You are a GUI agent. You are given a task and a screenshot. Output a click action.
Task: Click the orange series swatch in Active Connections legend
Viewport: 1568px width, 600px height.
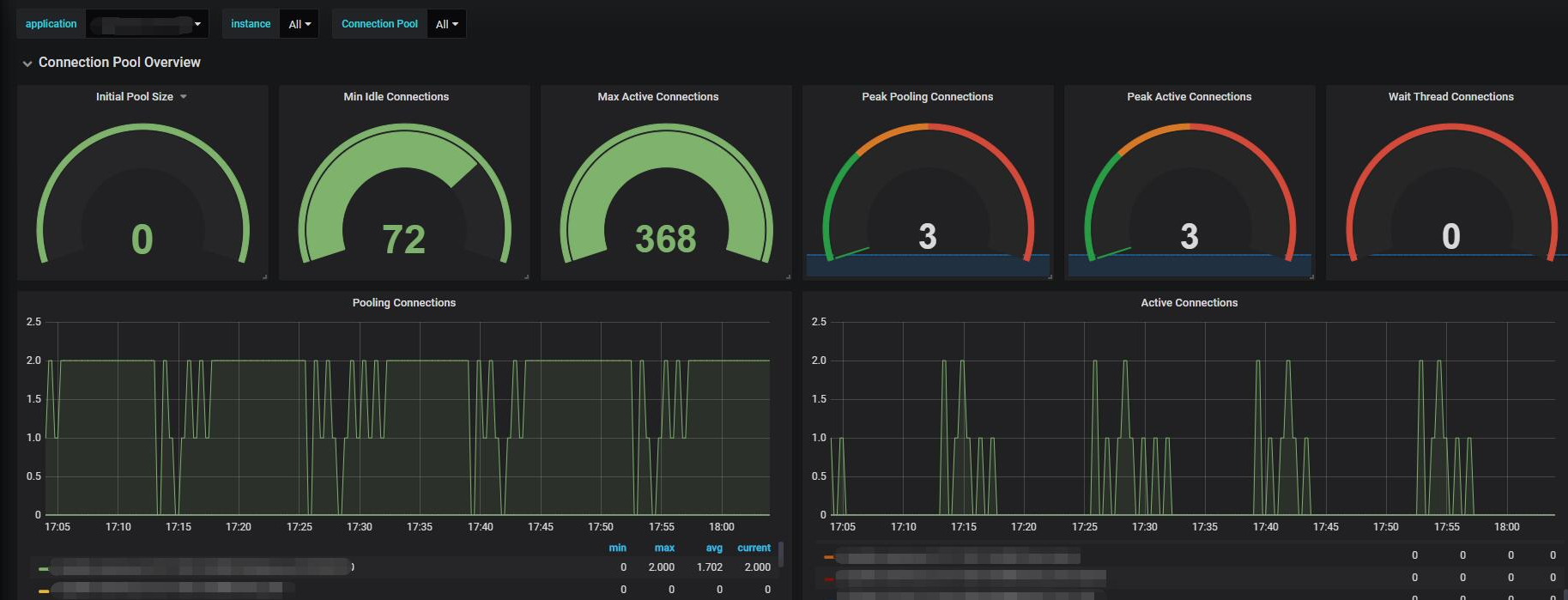point(829,557)
